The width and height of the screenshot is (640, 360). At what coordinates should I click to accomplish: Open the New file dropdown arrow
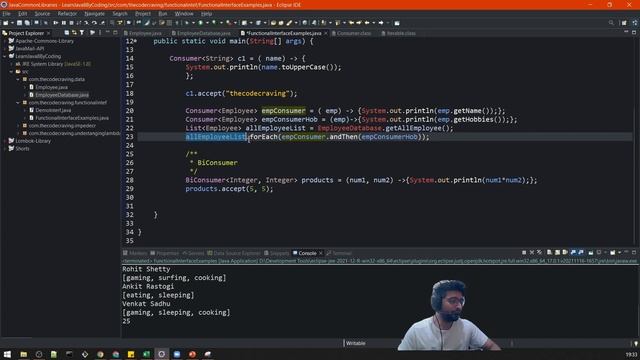12,23
